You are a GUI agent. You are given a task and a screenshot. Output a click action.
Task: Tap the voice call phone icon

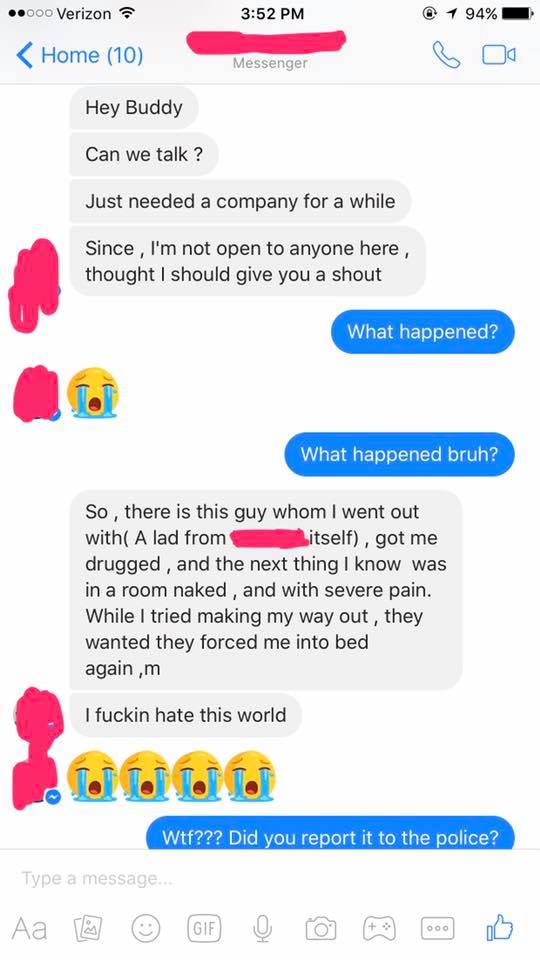click(446, 55)
